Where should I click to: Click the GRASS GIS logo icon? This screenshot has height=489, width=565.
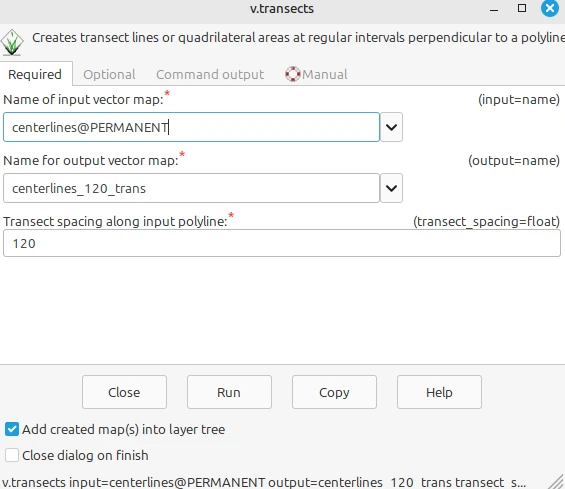(x=12, y=43)
